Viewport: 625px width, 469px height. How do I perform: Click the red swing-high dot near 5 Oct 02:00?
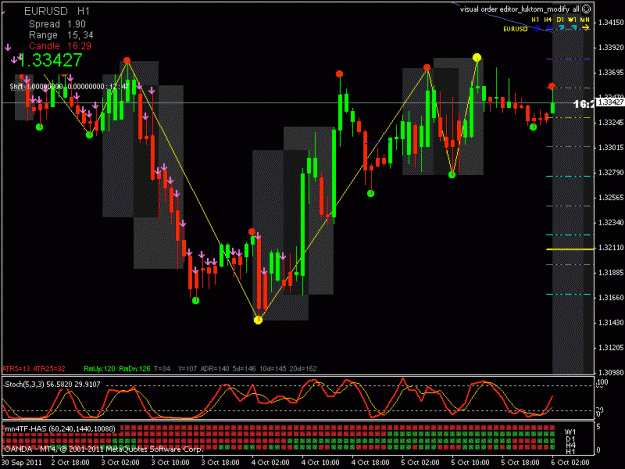[x=427, y=67]
